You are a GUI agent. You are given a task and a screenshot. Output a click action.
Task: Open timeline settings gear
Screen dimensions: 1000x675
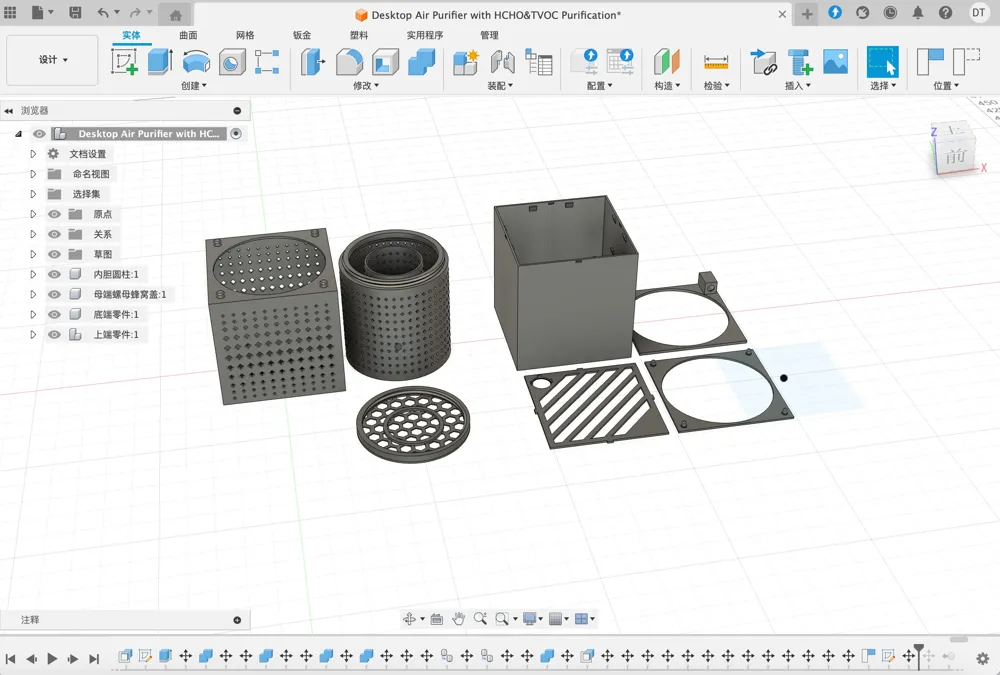(x=983, y=658)
